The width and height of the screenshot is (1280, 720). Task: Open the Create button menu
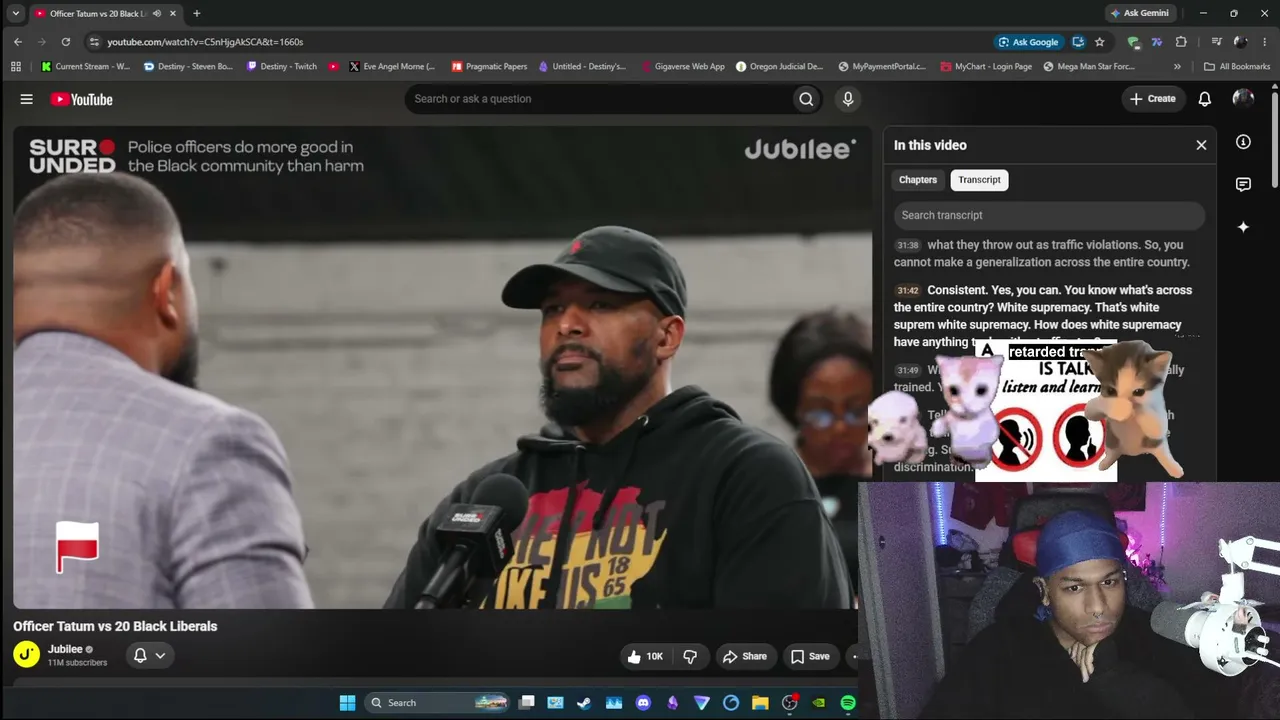click(1153, 99)
